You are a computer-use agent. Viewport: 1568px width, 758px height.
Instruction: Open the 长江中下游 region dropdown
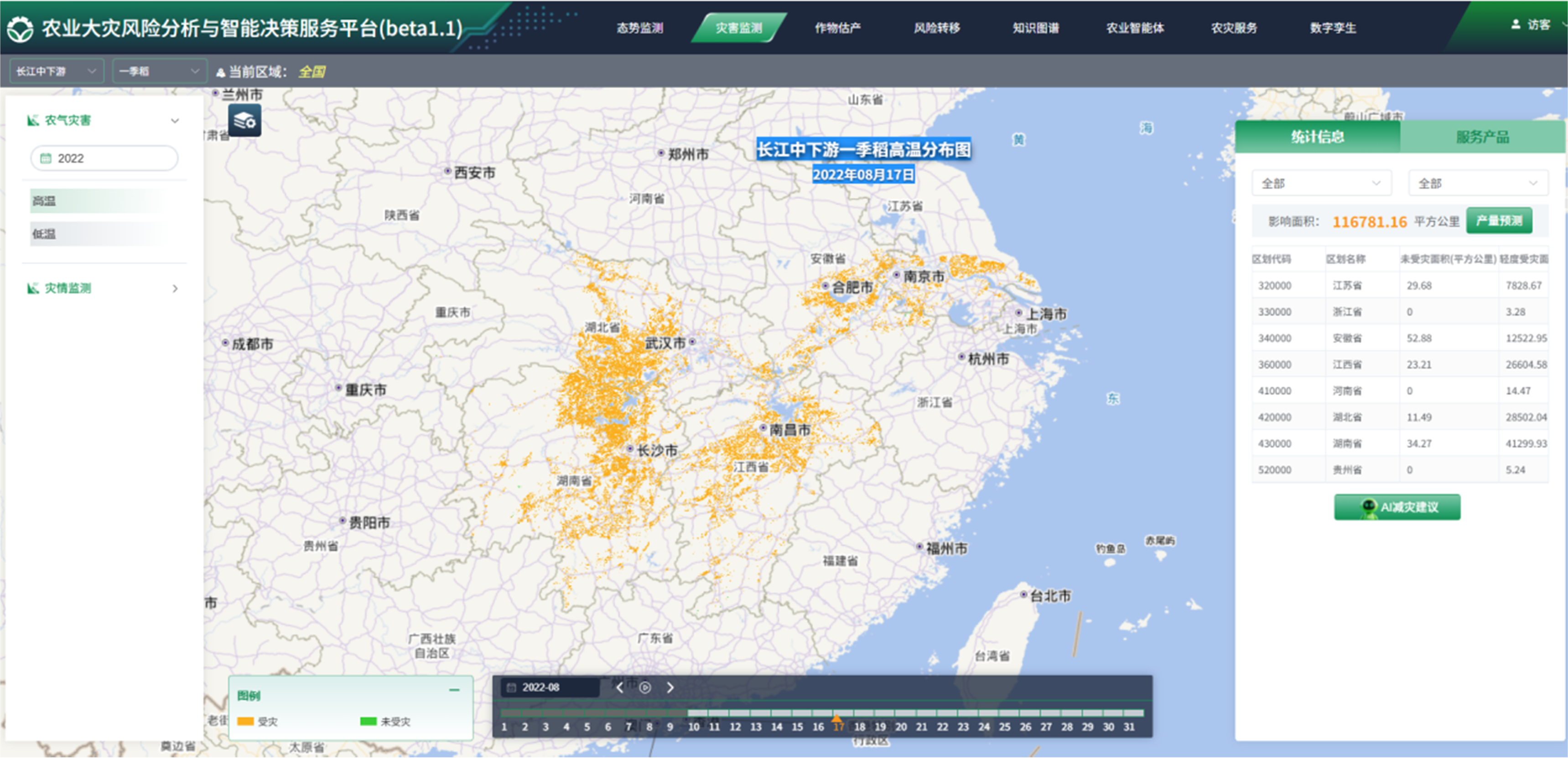pyautogui.click(x=56, y=71)
